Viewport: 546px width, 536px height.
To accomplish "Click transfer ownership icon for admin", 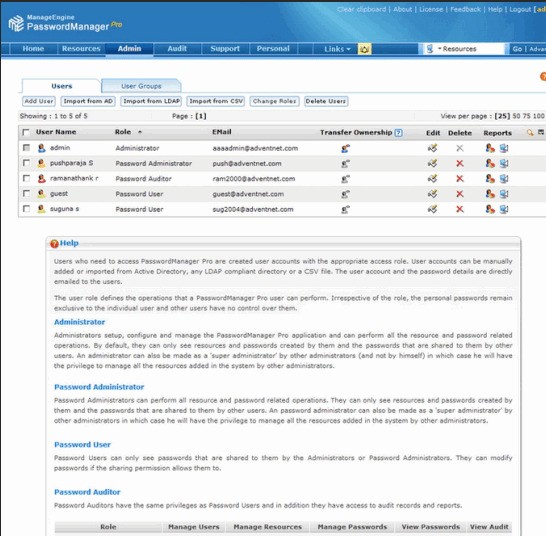I will coord(345,149).
